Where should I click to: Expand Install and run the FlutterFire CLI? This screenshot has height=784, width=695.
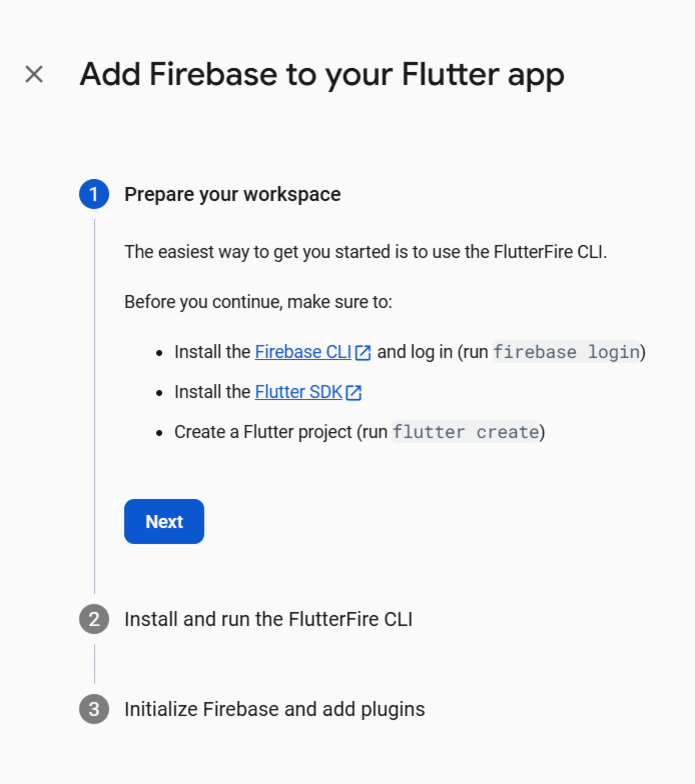tap(268, 619)
